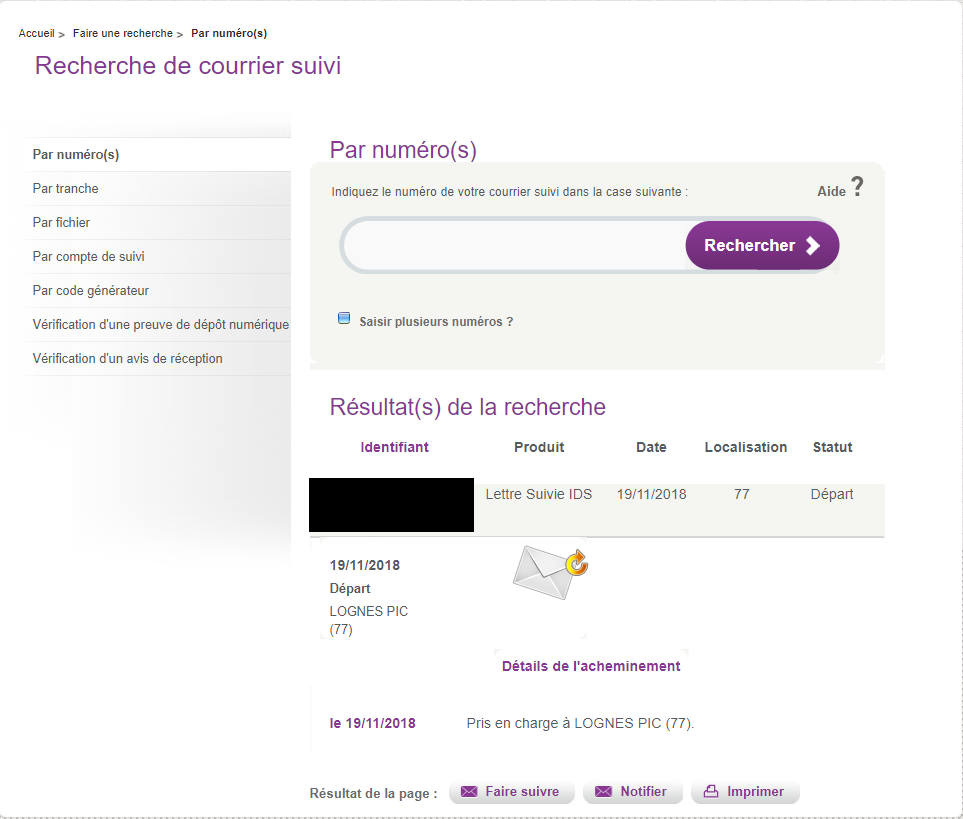Click the envelope icon on Notifier

(x=603, y=792)
